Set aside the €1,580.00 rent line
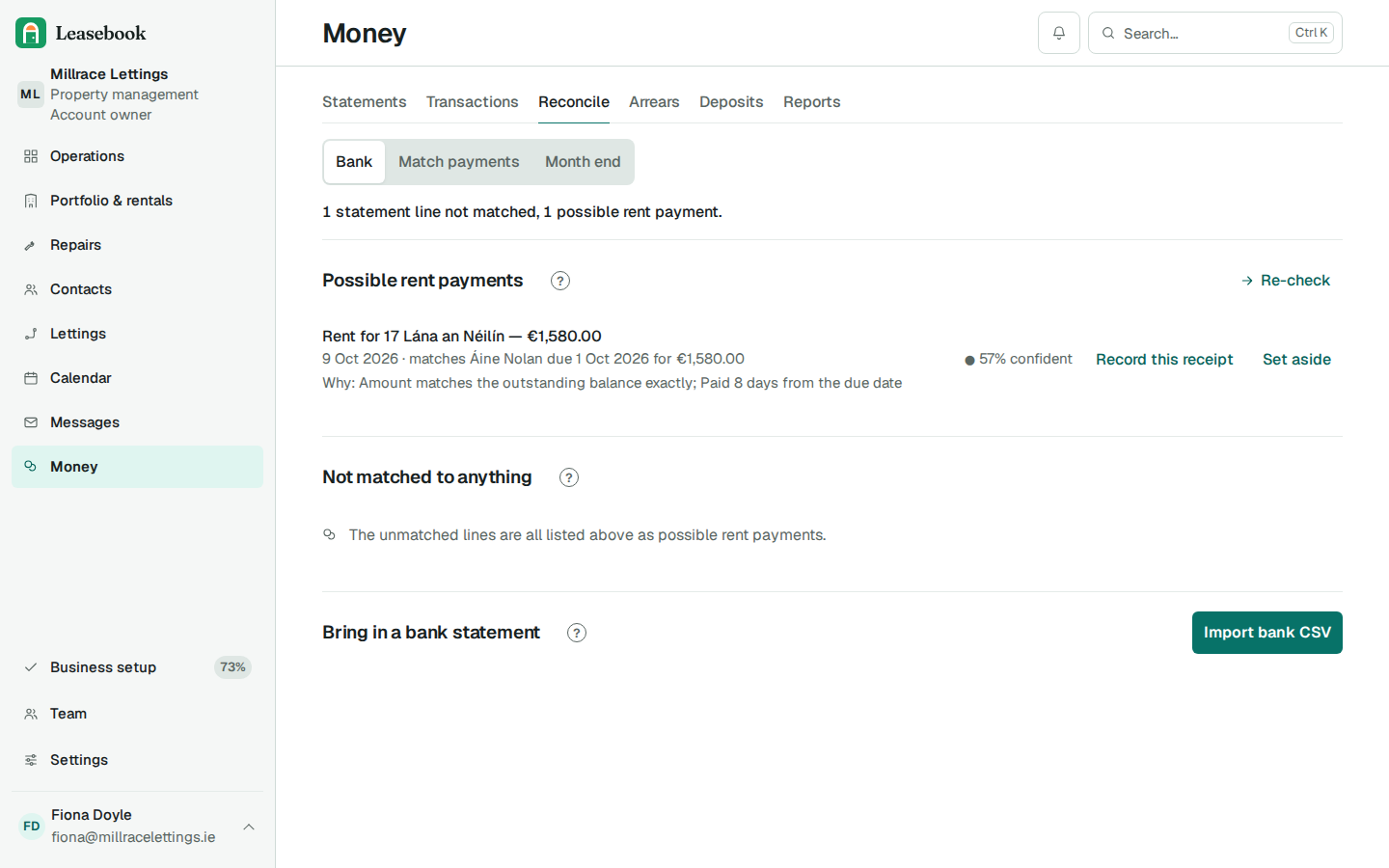The height and width of the screenshot is (868, 1389). tap(1296, 360)
